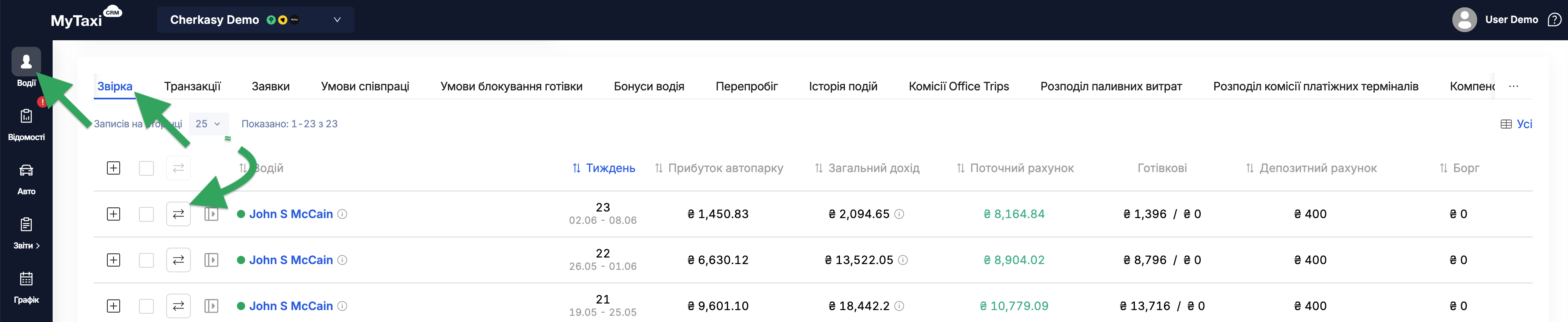The image size is (1568, 322).
Task: Click transfer arrows icon for week 23 row
Action: pyautogui.click(x=179, y=214)
